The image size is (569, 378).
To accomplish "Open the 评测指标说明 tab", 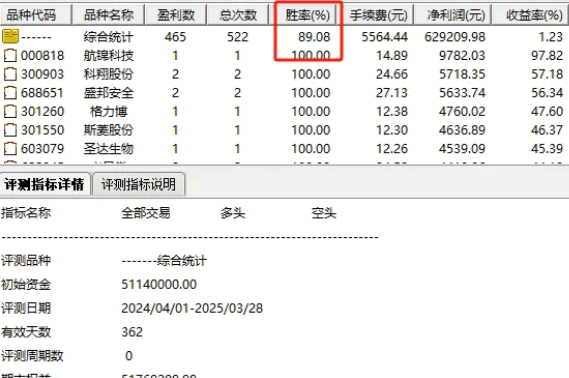I will click(x=139, y=184).
